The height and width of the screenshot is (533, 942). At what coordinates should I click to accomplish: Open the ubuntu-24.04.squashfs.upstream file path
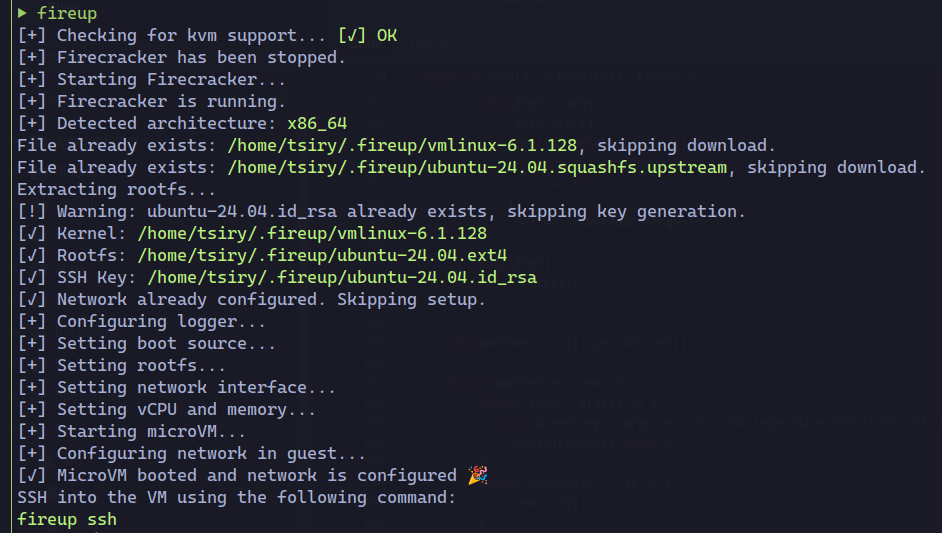click(x=477, y=168)
